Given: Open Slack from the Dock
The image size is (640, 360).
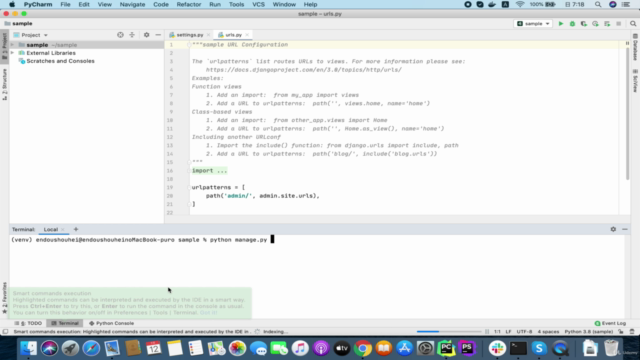Looking at the screenshot, I should pos(497,348).
